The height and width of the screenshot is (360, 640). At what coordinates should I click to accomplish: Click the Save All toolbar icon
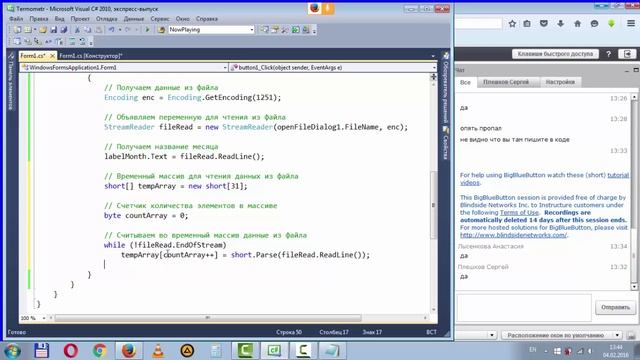click(x=64, y=30)
